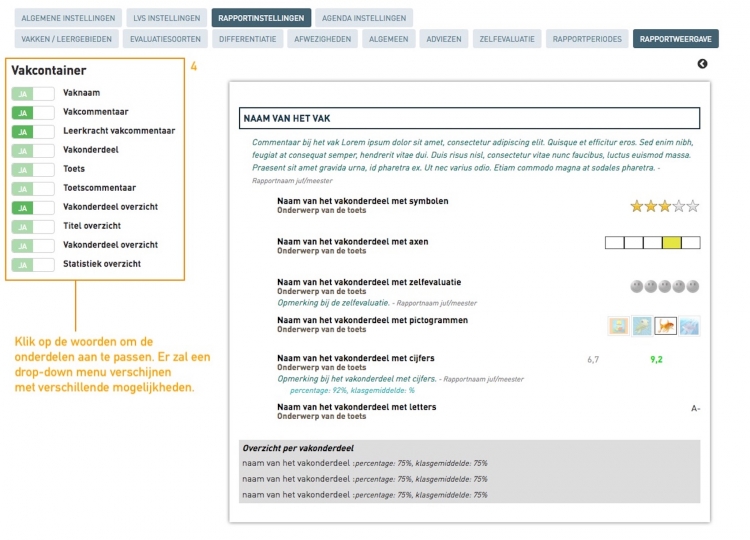
Task: Click the last empty axen box
Action: pos(691,242)
